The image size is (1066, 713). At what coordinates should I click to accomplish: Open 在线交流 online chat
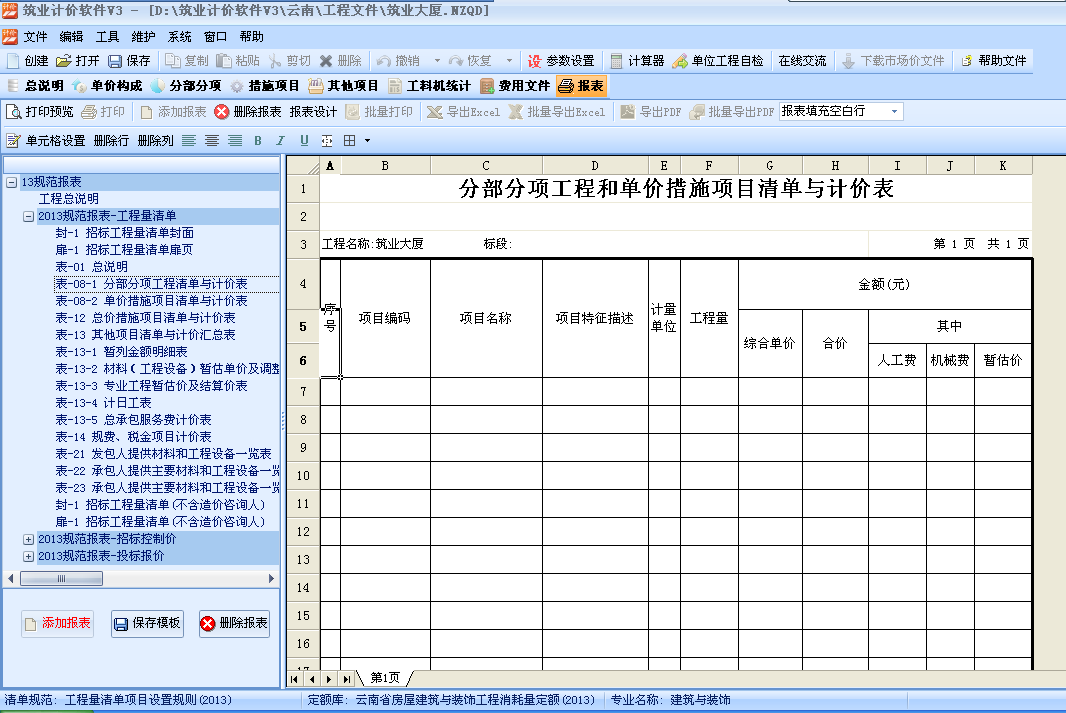(x=802, y=61)
